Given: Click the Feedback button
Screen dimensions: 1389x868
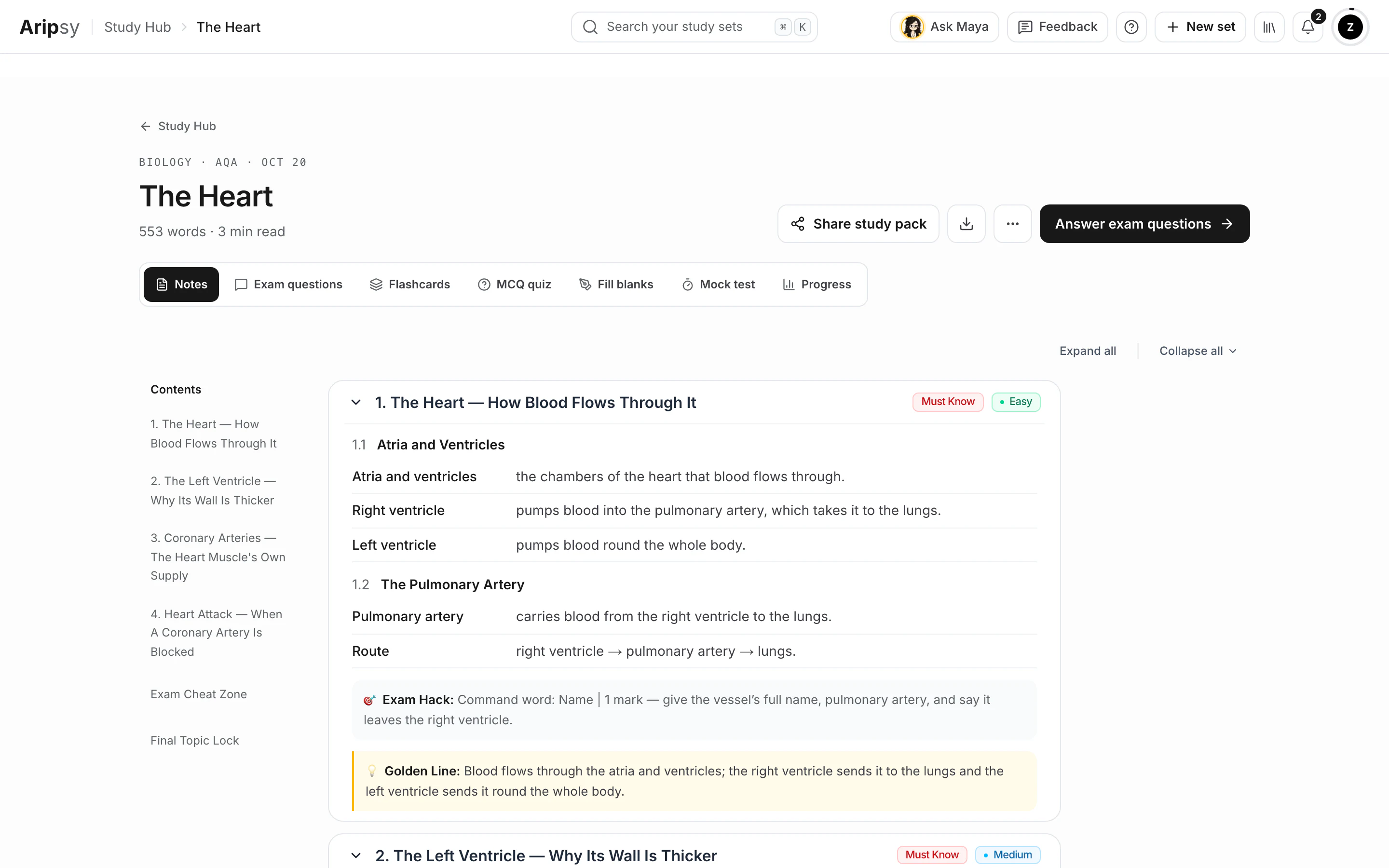Looking at the screenshot, I should tap(1057, 27).
